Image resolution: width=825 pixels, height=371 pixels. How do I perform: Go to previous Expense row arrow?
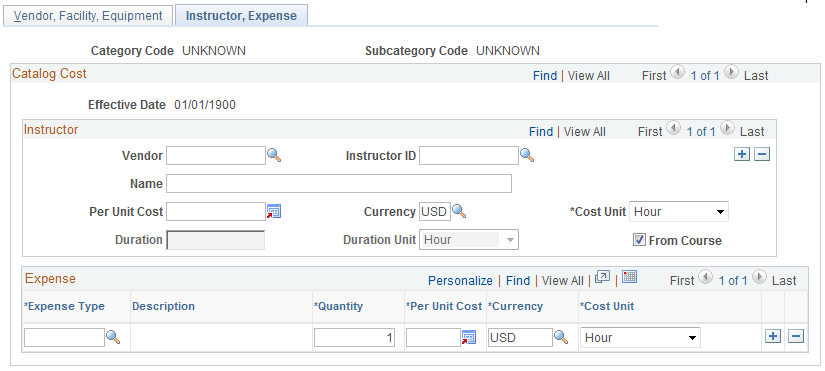coord(706,278)
